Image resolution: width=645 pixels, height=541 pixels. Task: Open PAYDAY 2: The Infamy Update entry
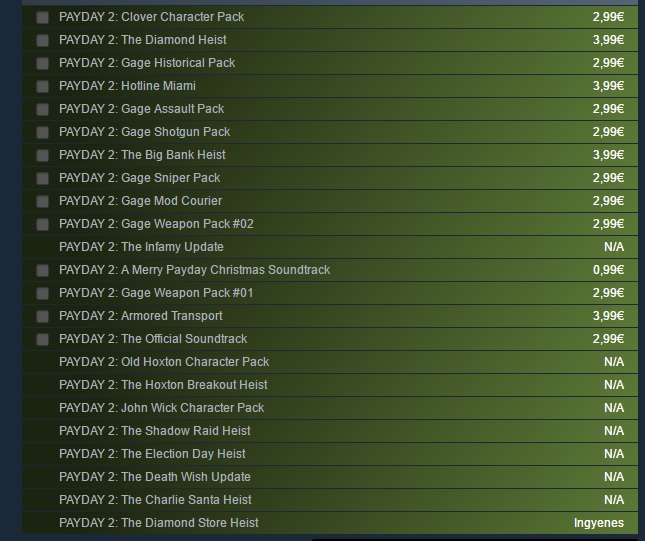pos(142,247)
